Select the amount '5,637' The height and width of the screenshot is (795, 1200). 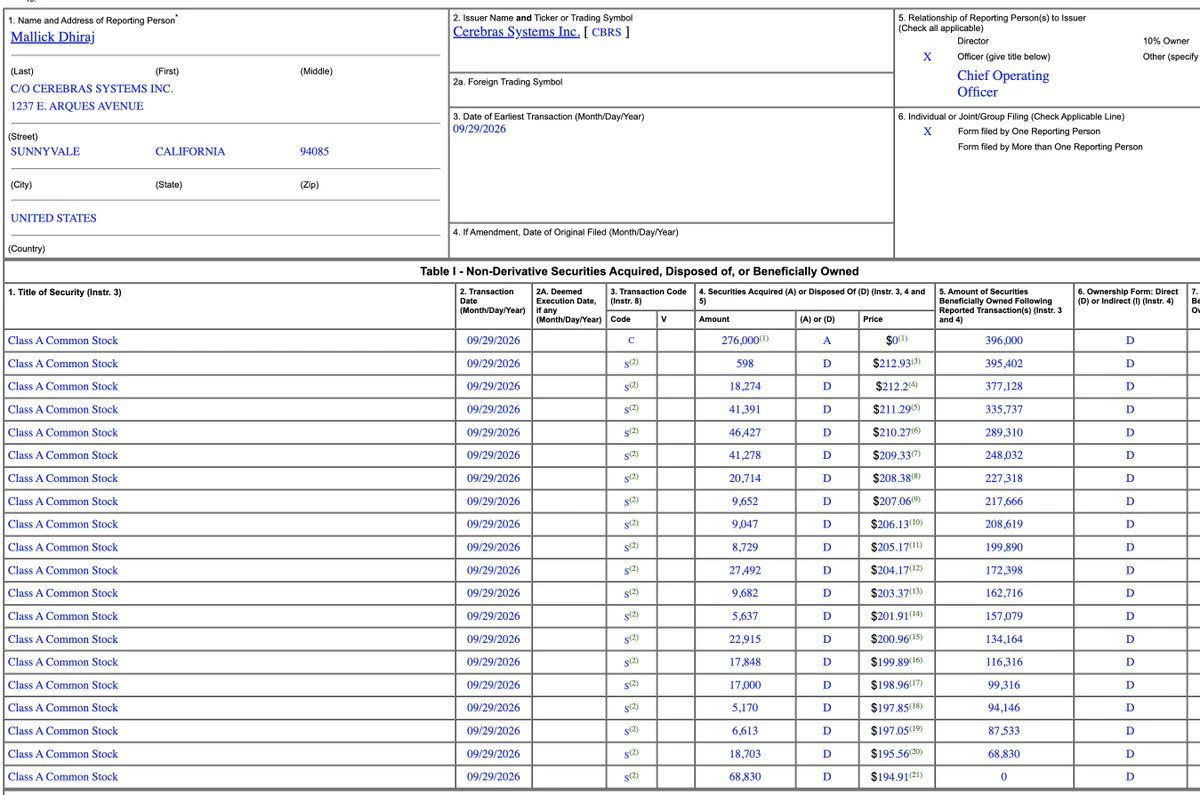click(743, 616)
